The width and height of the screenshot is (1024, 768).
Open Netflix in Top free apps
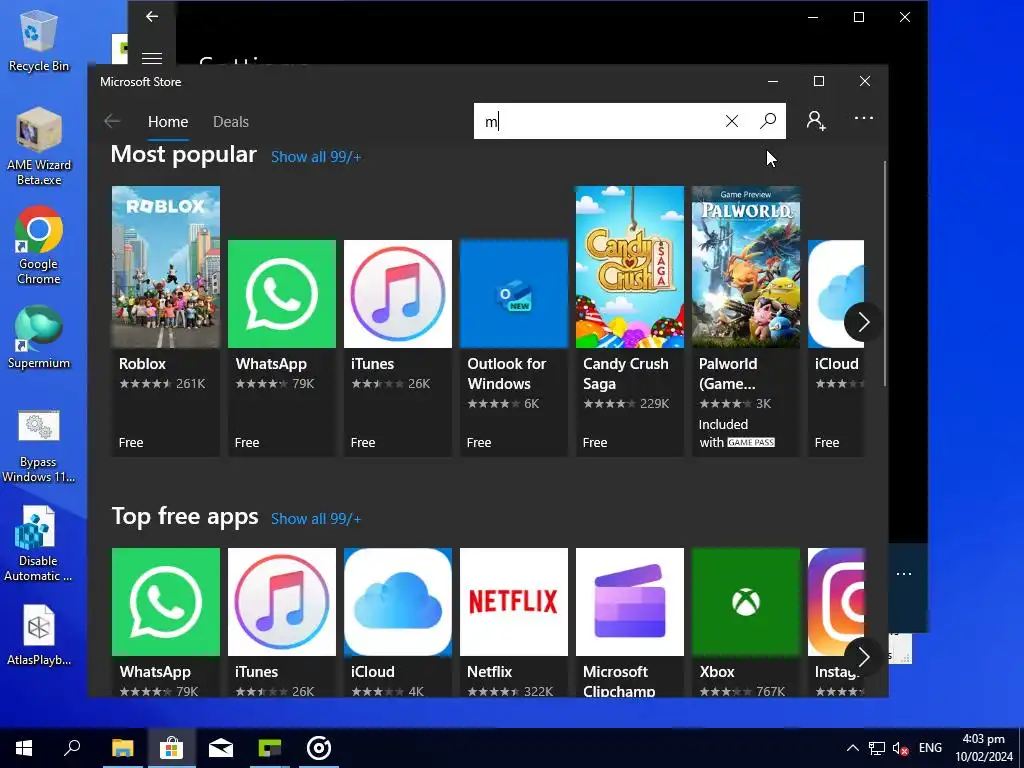click(514, 622)
